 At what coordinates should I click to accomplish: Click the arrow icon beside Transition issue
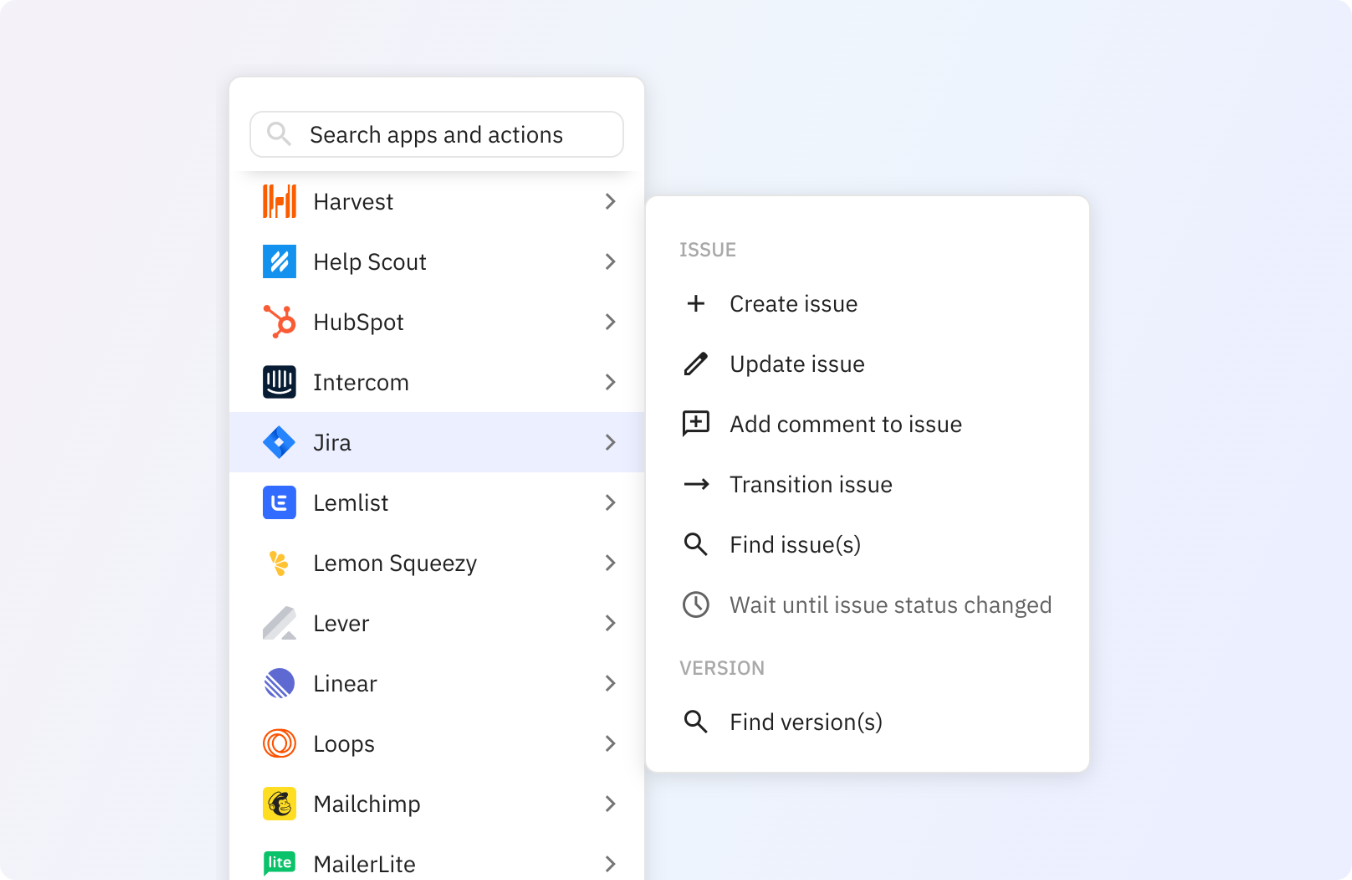[x=696, y=484]
